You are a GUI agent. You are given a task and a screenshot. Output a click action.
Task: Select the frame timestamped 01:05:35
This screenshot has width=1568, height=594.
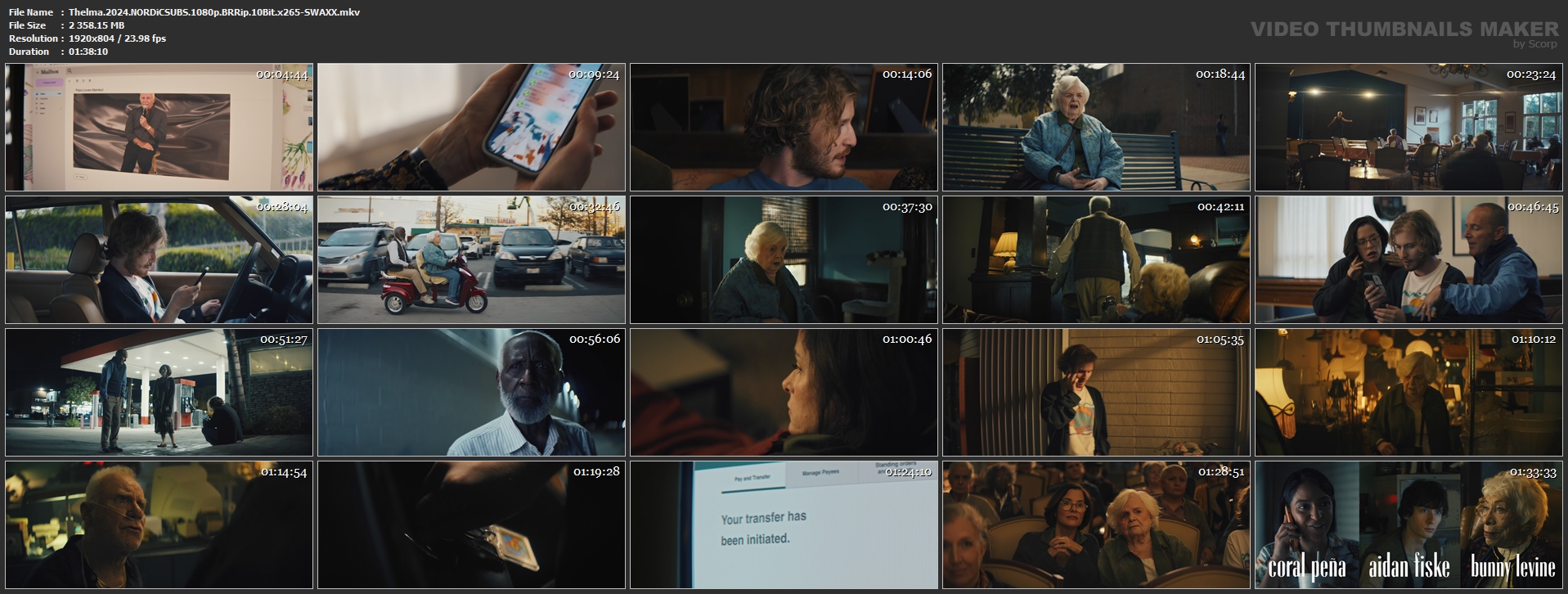[x=1096, y=393]
